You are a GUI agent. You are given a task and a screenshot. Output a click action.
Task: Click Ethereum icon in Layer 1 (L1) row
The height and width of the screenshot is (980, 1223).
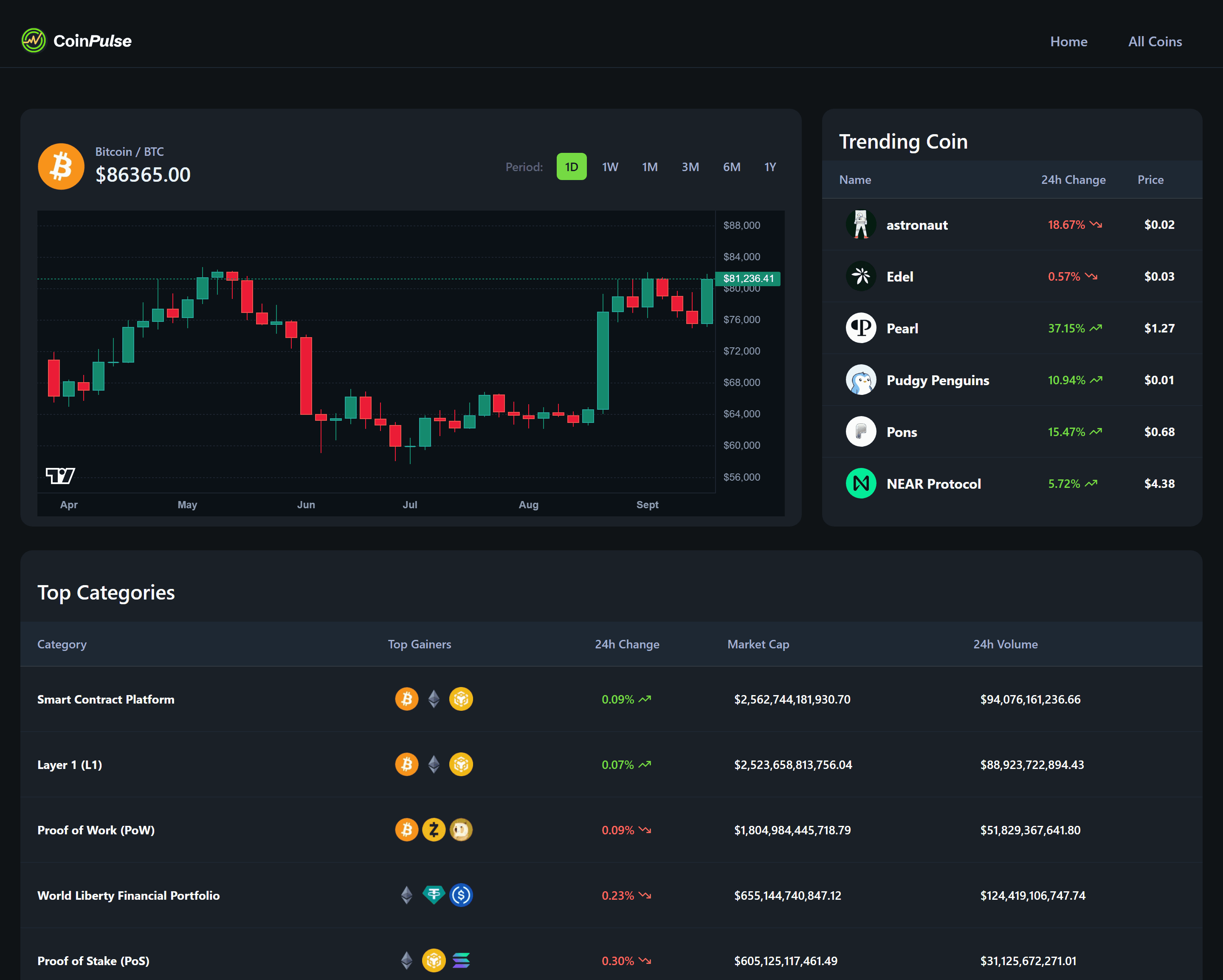(434, 764)
